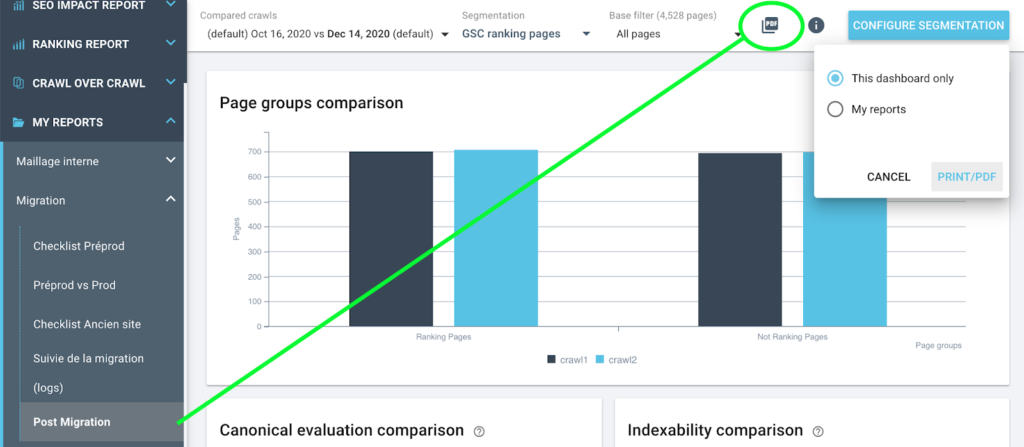This screenshot has width=1024, height=447.
Task: Click the crawl2 light-blue legend swatch
Action: 600,359
